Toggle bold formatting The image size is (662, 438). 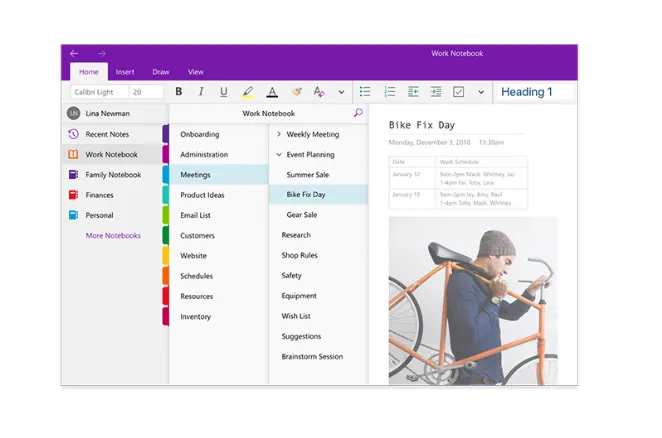[179, 92]
